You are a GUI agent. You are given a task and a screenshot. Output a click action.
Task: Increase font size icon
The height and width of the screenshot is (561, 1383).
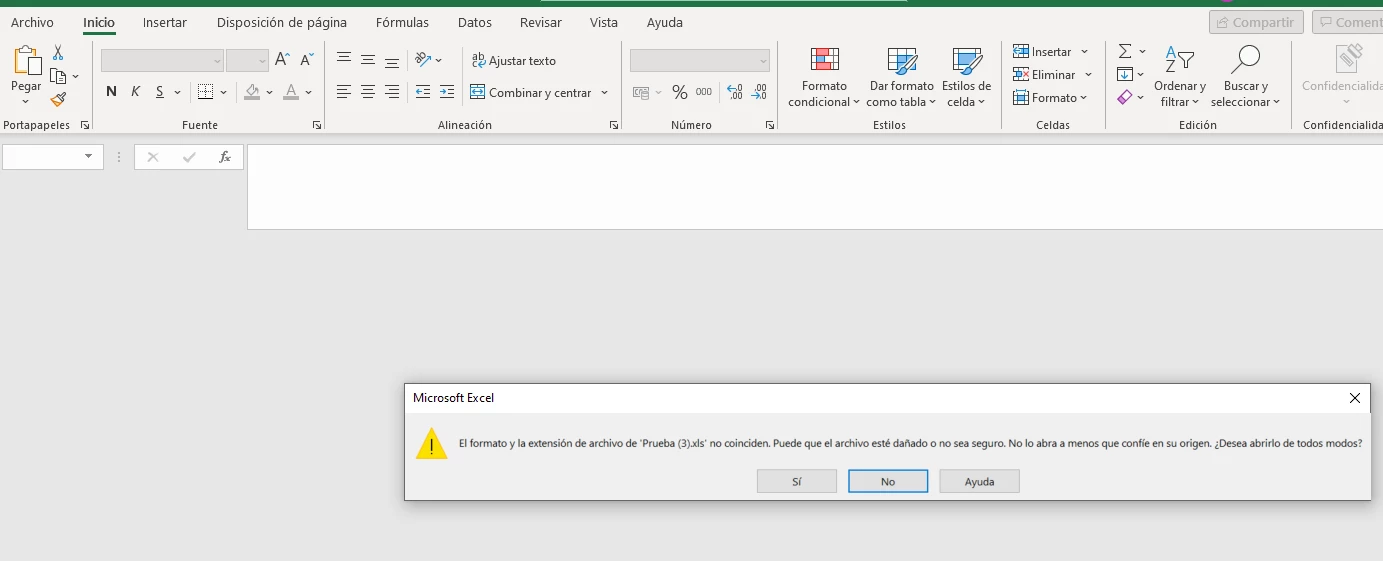pyautogui.click(x=283, y=60)
